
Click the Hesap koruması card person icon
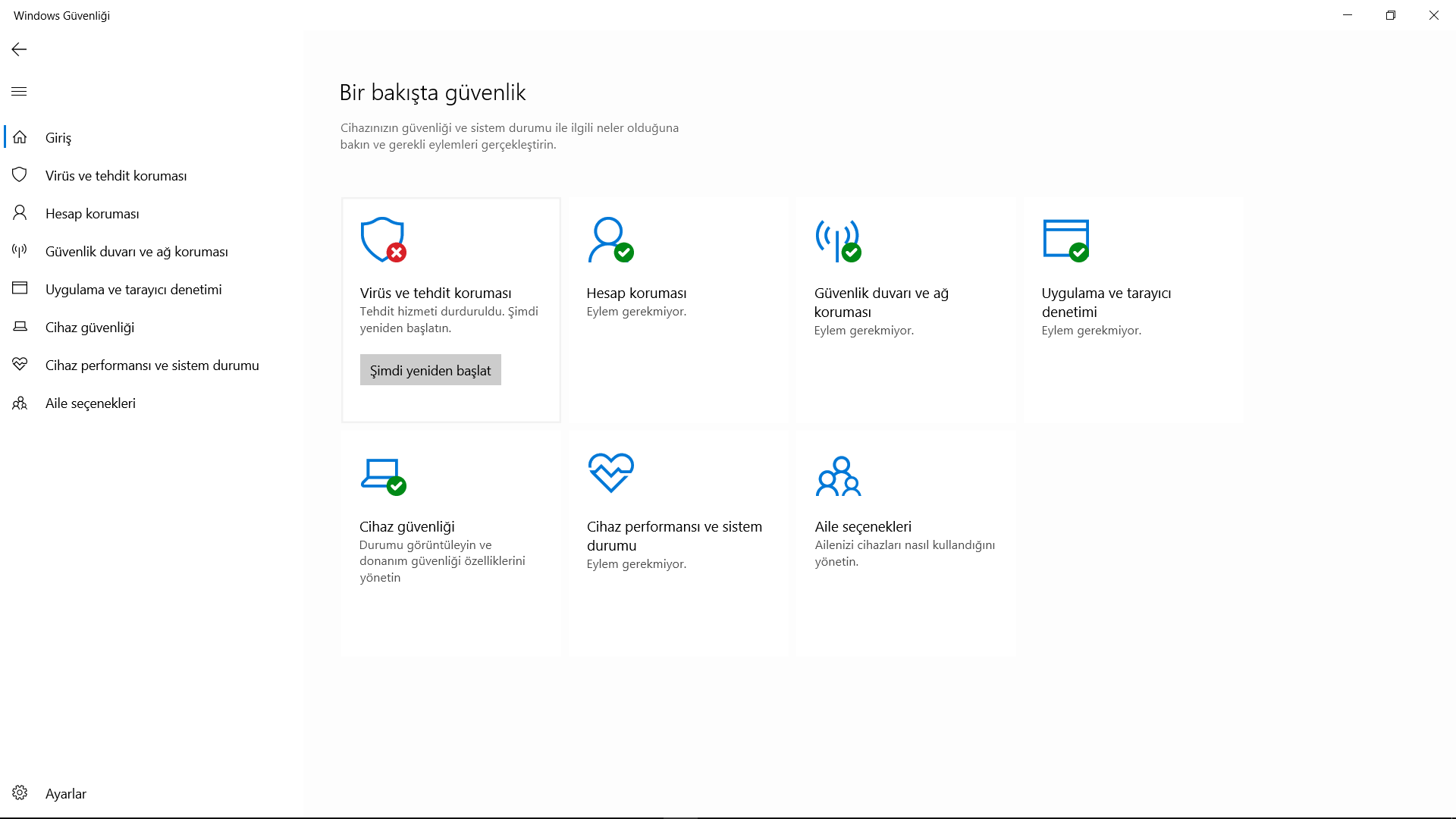(610, 240)
